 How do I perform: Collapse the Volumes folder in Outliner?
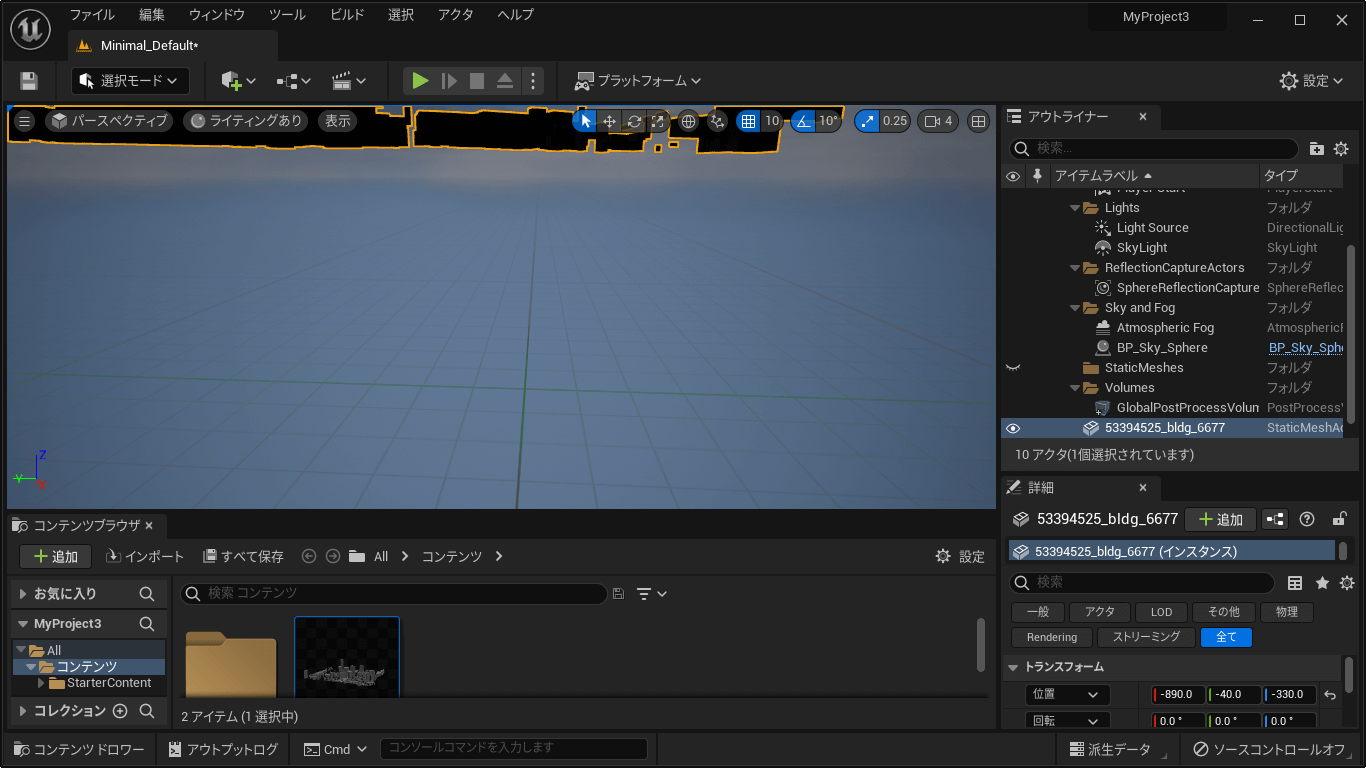pyautogui.click(x=1075, y=388)
